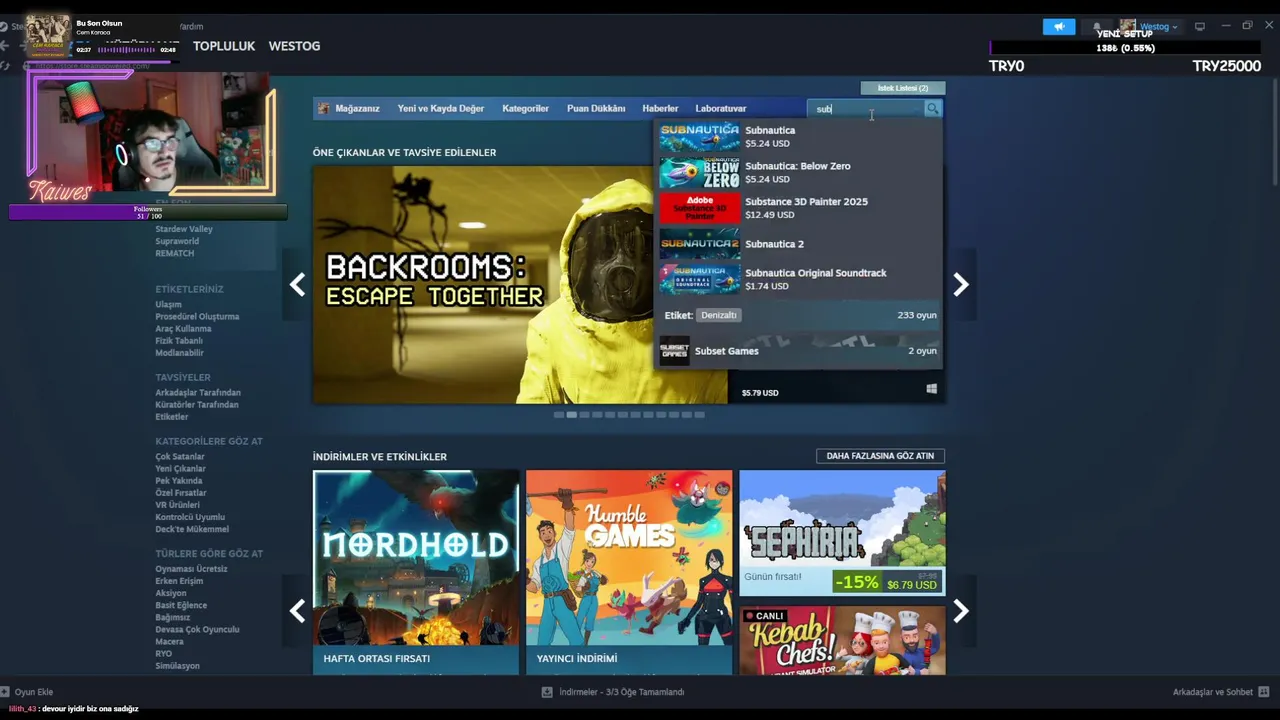Select the highlighted second carousel page dot
This screenshot has height=720, width=1280.
coord(572,414)
